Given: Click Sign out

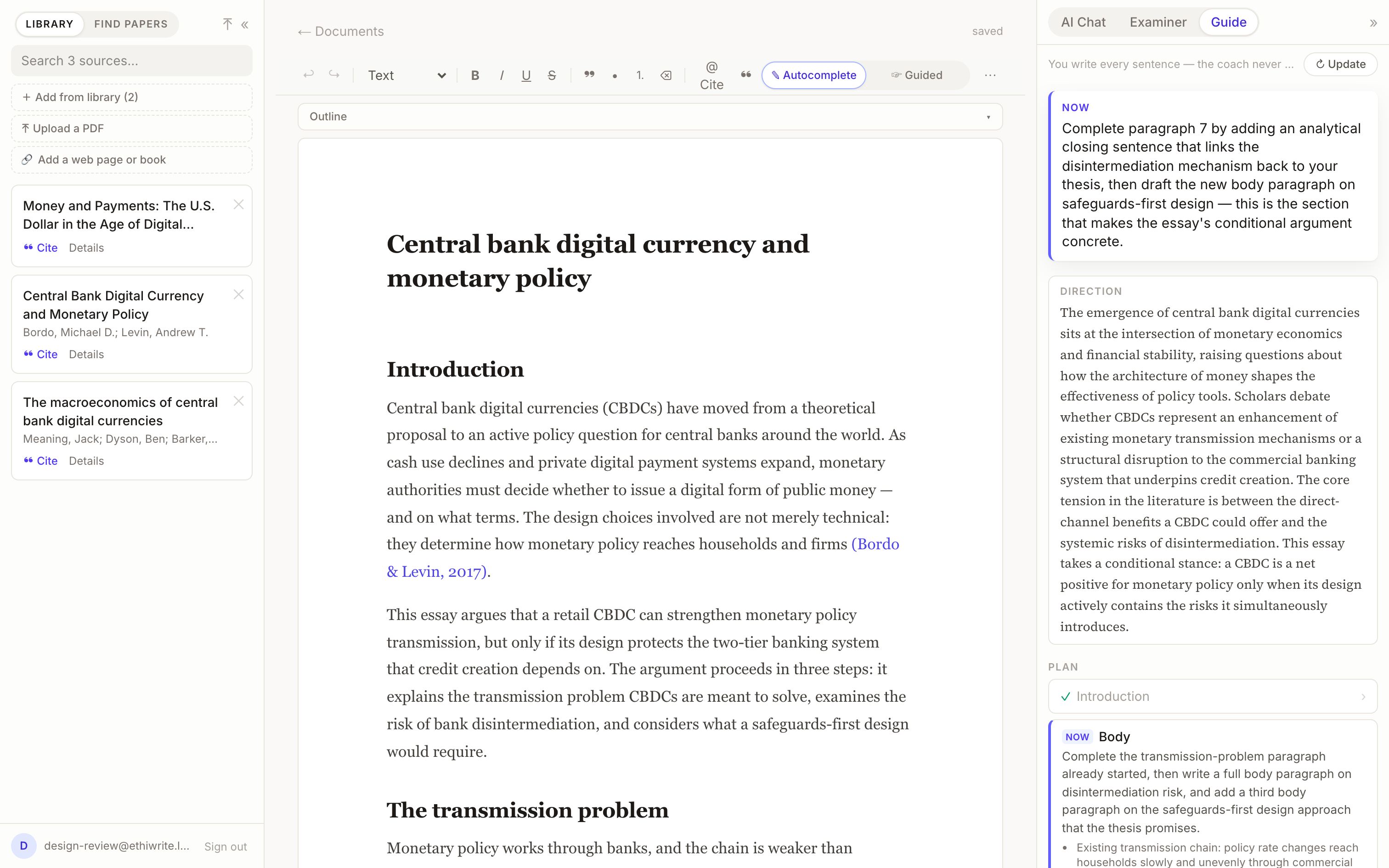Looking at the screenshot, I should click(x=226, y=847).
